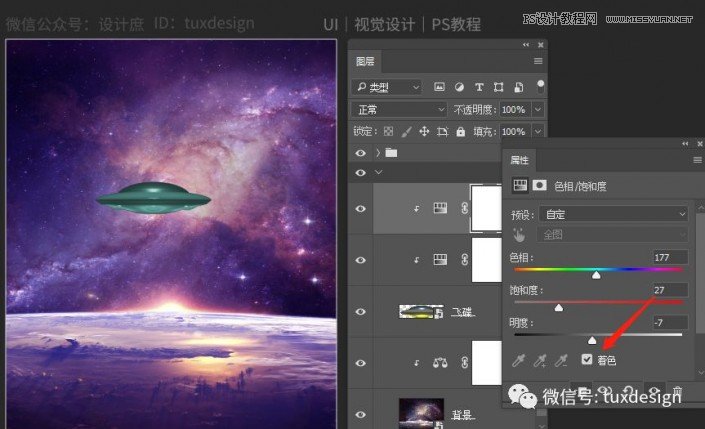The height and width of the screenshot is (429, 705).
Task: Select the 背景 layer name
Action: (463, 415)
